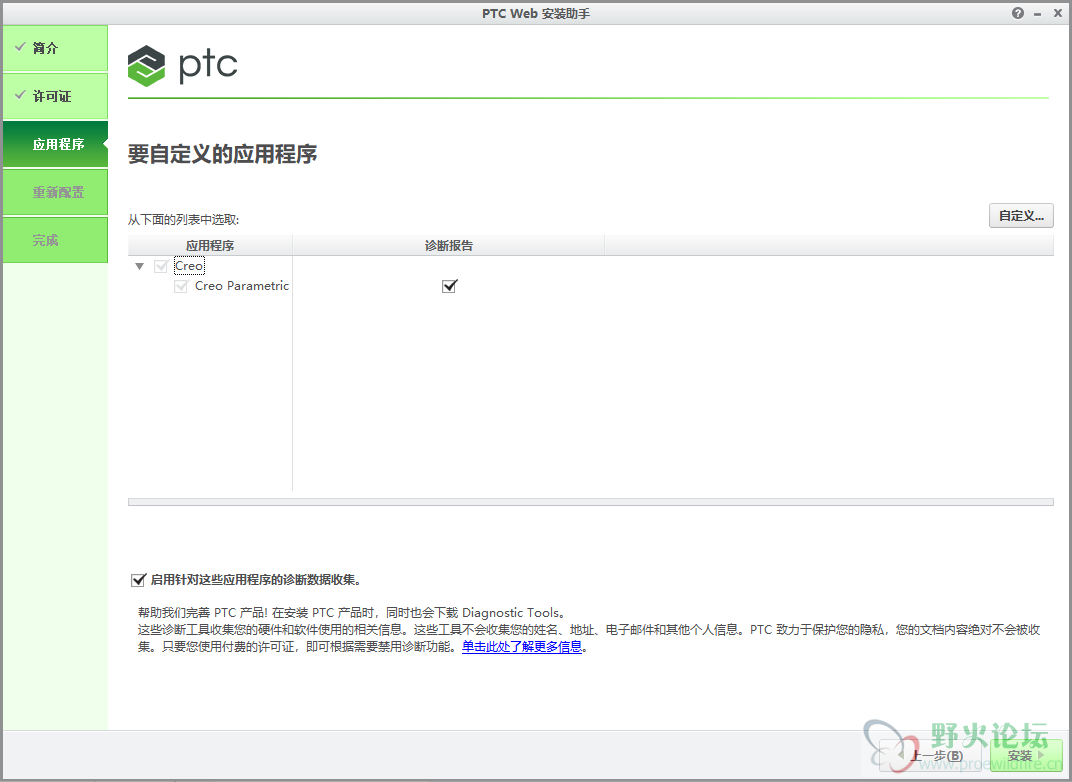Viewport: 1072px width, 782px height.
Task: Click the PTC logo
Action: click(183, 66)
